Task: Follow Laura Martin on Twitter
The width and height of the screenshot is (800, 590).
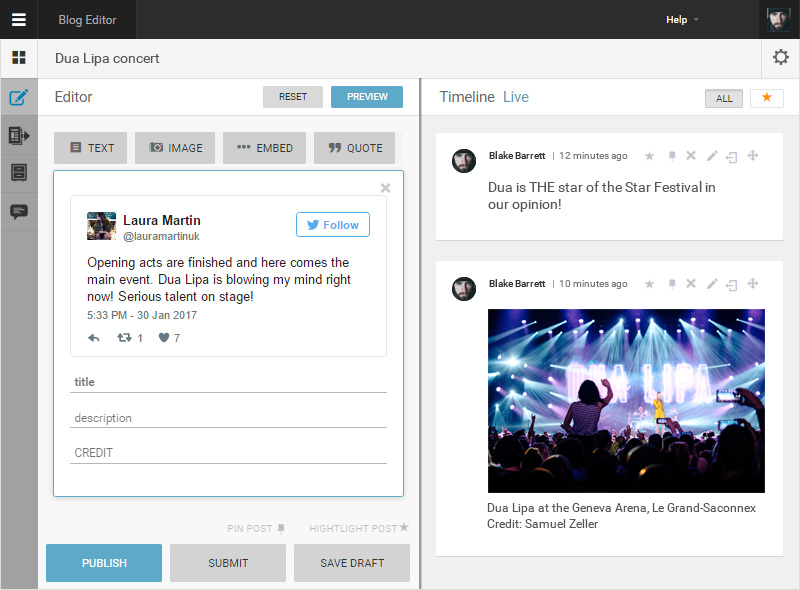Action: 332,224
